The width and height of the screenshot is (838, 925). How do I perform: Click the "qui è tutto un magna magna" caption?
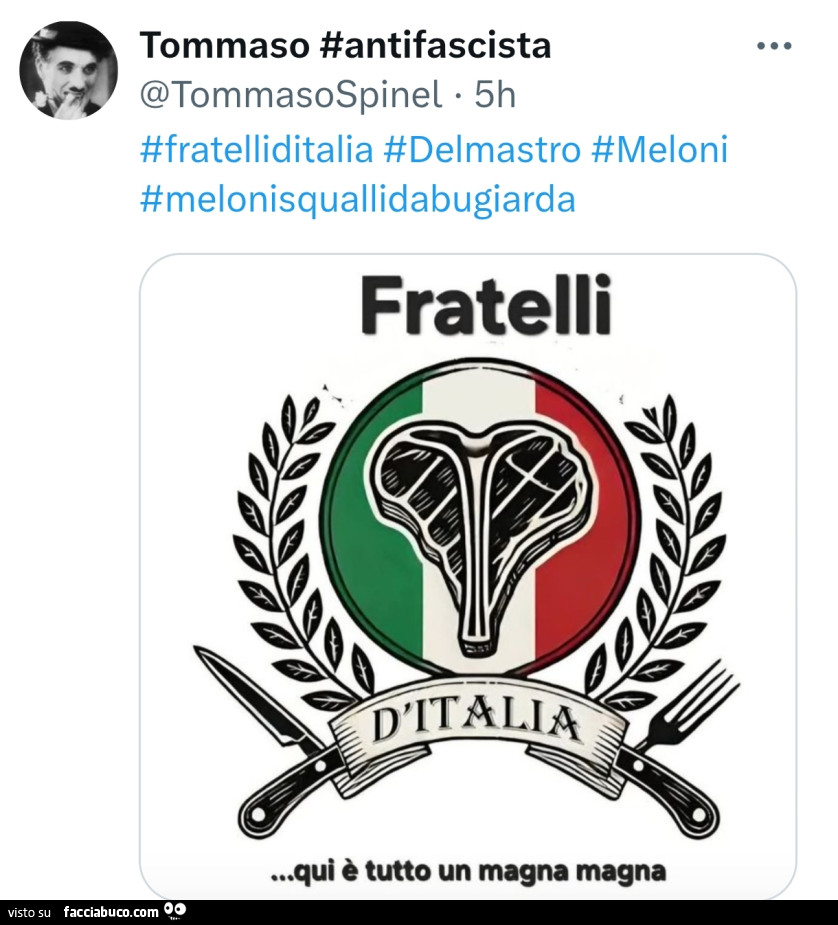click(x=468, y=870)
